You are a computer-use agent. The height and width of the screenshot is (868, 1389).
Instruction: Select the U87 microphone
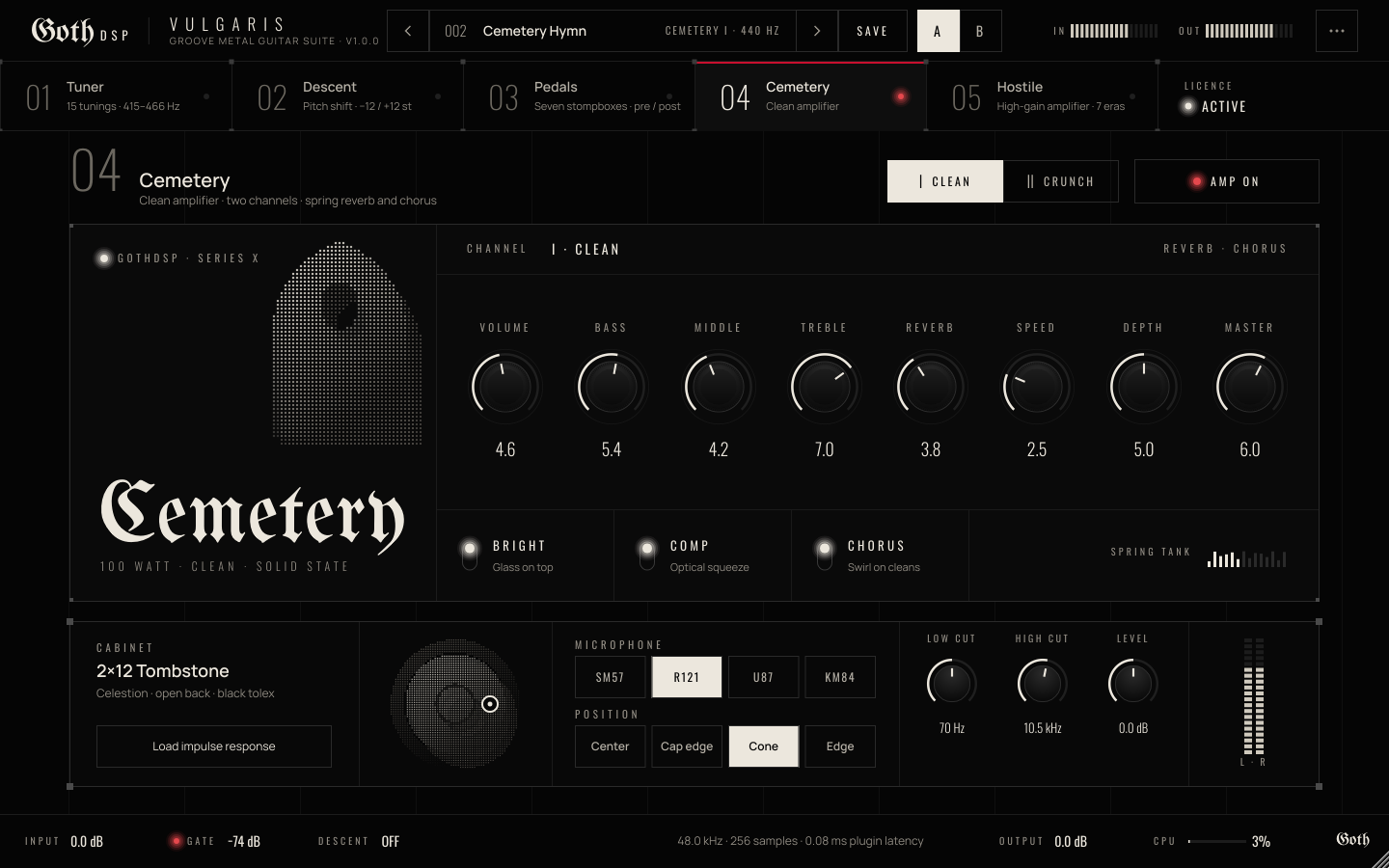[x=763, y=677]
